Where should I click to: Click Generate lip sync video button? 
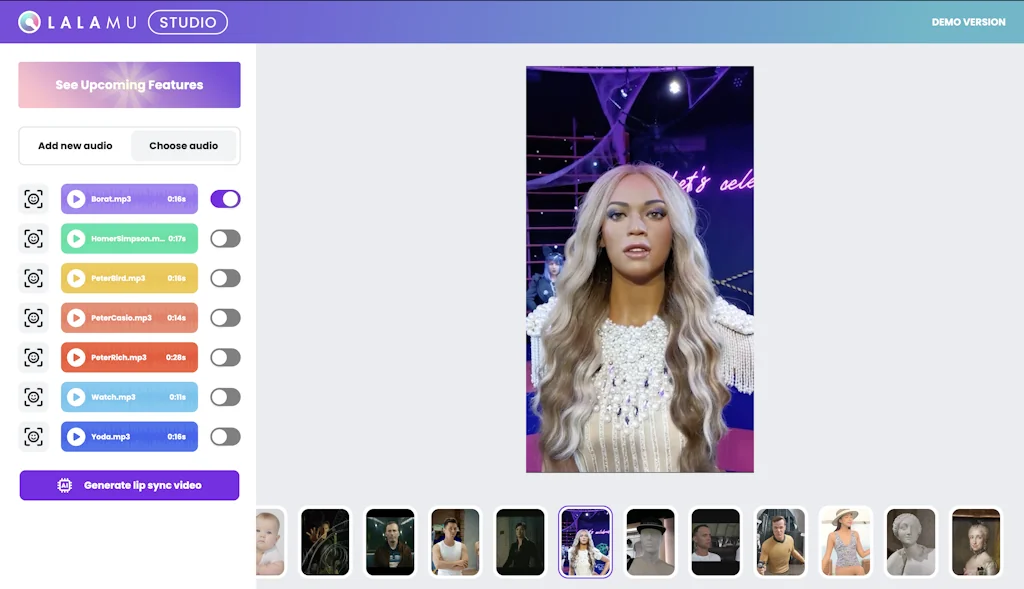129,485
